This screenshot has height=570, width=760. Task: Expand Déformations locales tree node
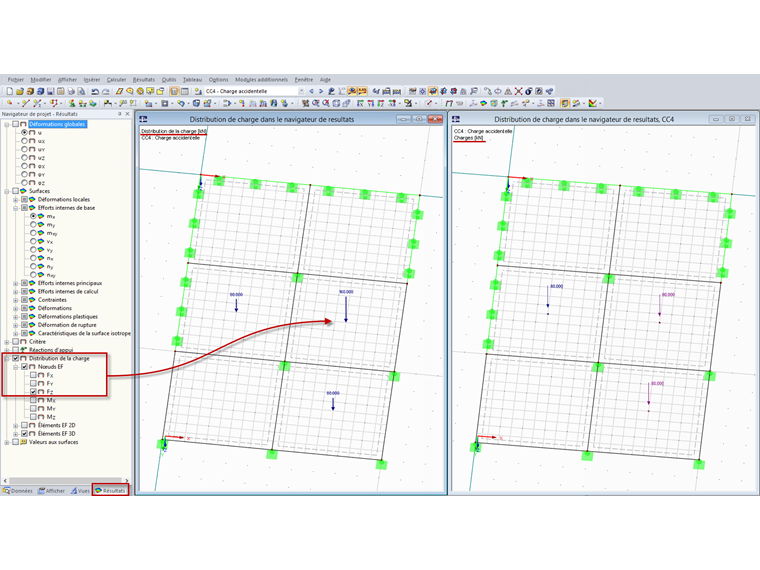pos(16,200)
